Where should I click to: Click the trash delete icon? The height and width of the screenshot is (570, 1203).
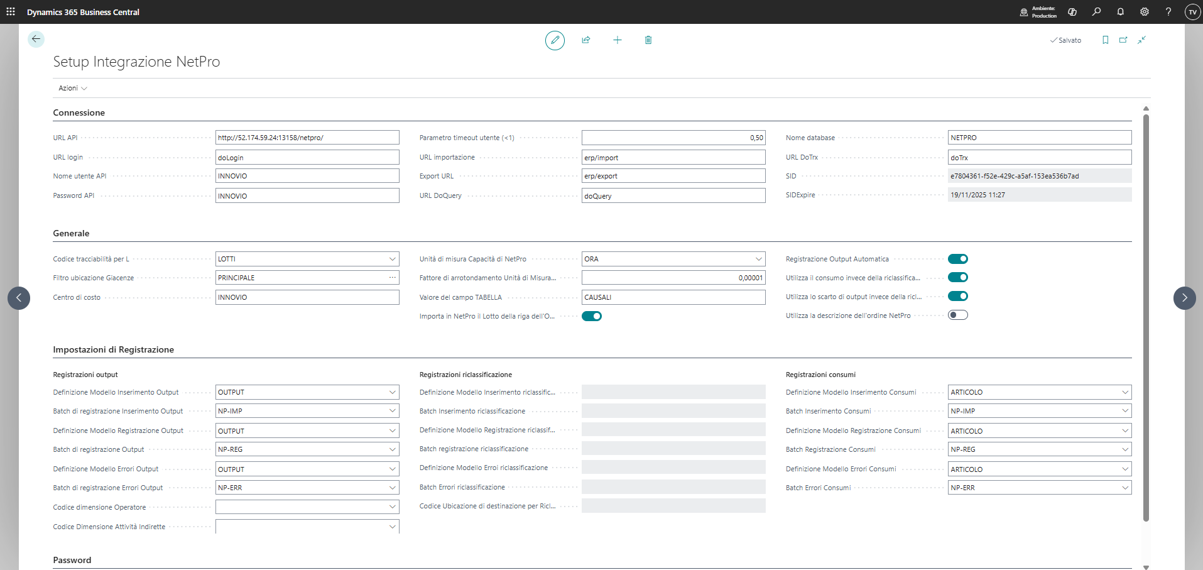pos(648,40)
